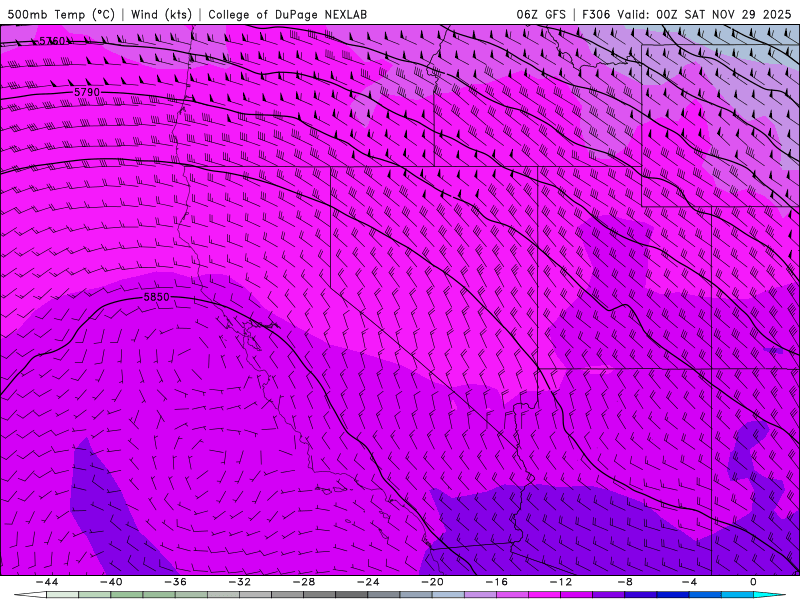Screen dimensions: 800x600
Task: Click 'College of DuPage NEXLAB' credit text
Action: coord(287,14)
